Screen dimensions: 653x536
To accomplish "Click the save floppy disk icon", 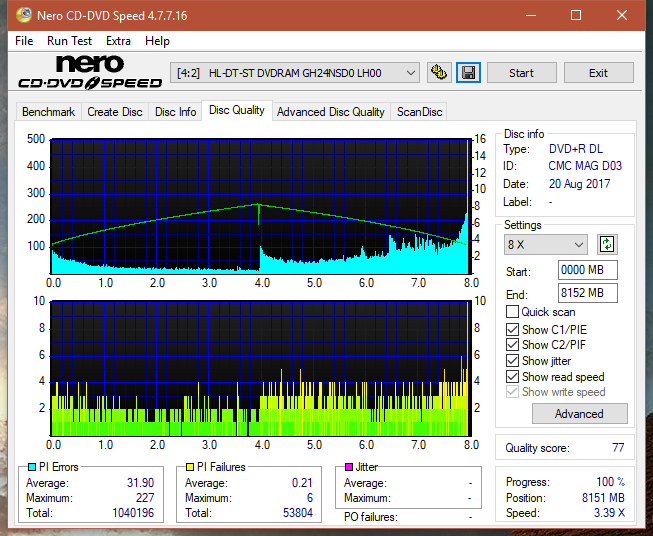I will [468, 73].
